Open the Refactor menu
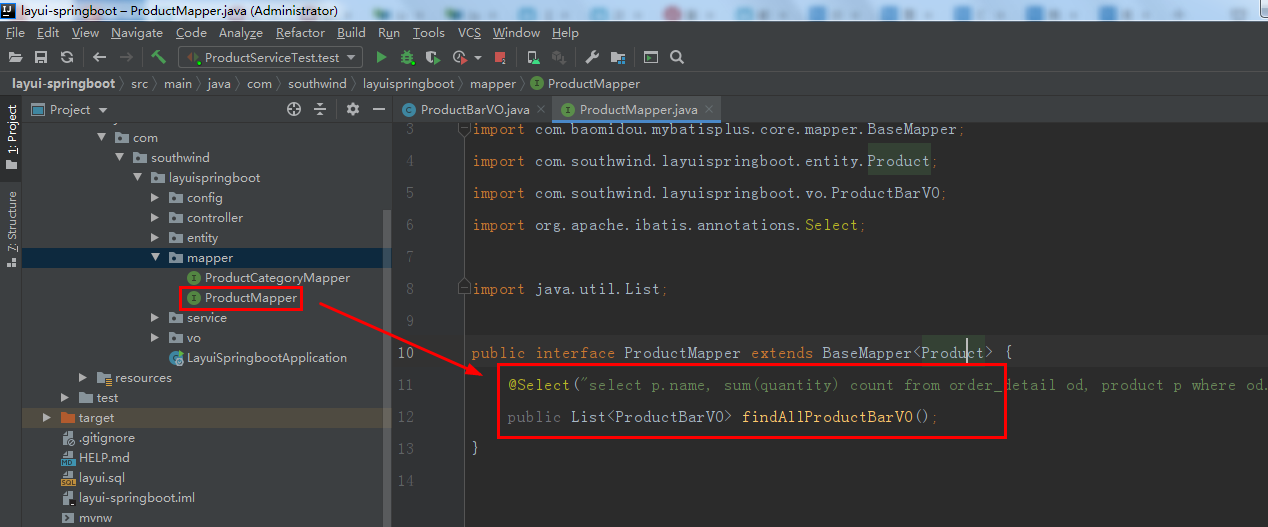Image resolution: width=1268 pixels, height=527 pixels. tap(300, 33)
